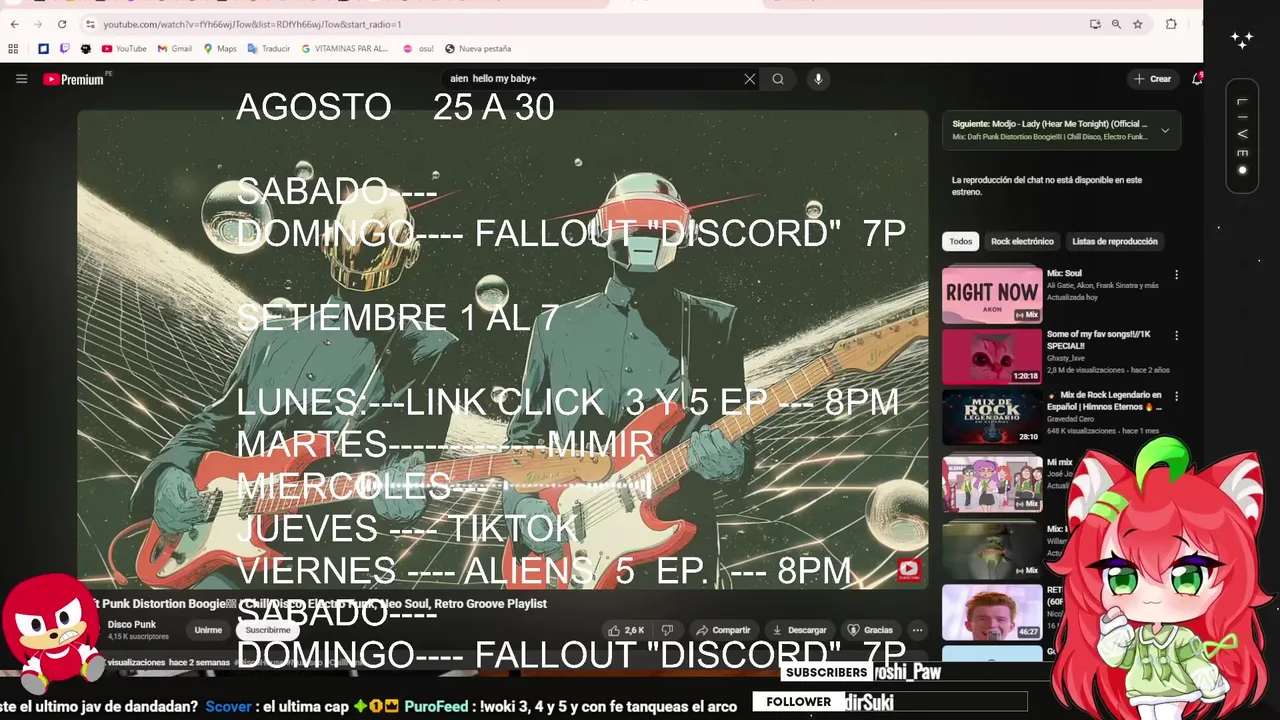Open the Maps bookmark
Viewport: 1280px width, 720px height.
click(220, 48)
